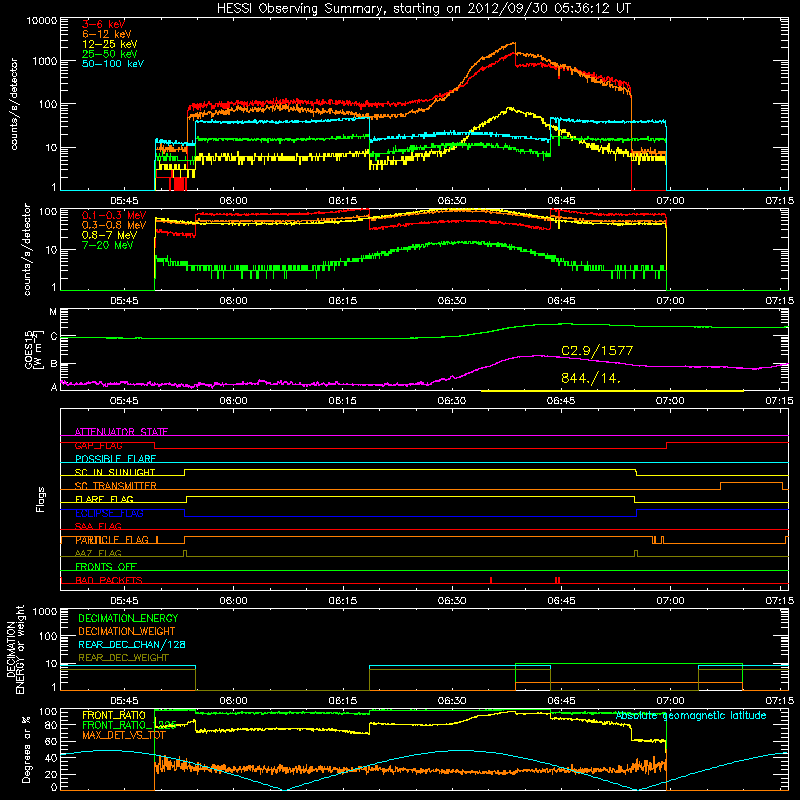Select the ATTENUATOR_STATE flag label
This screenshot has width=800, height=800.
(121, 432)
